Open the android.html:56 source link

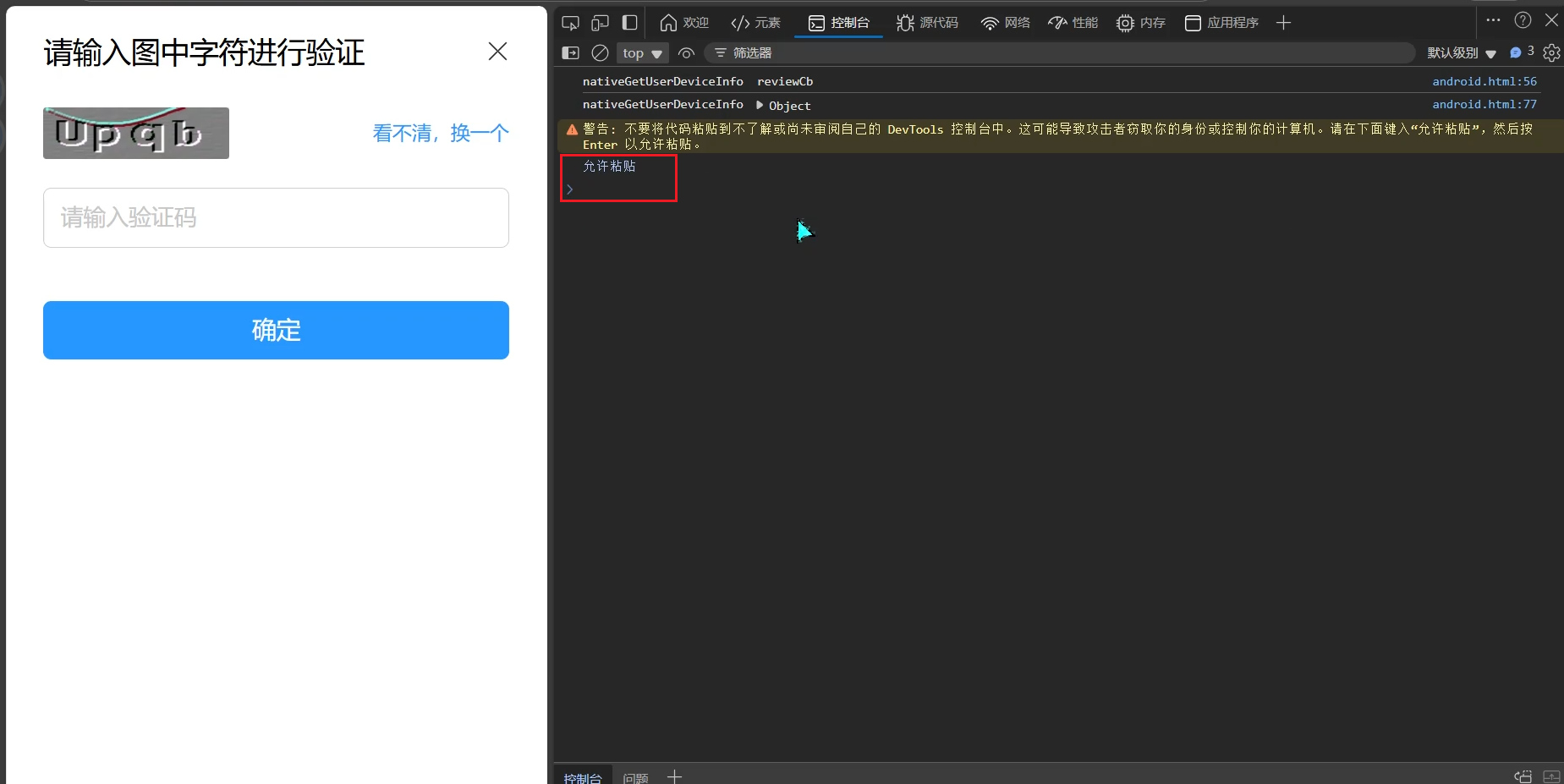1484,81
